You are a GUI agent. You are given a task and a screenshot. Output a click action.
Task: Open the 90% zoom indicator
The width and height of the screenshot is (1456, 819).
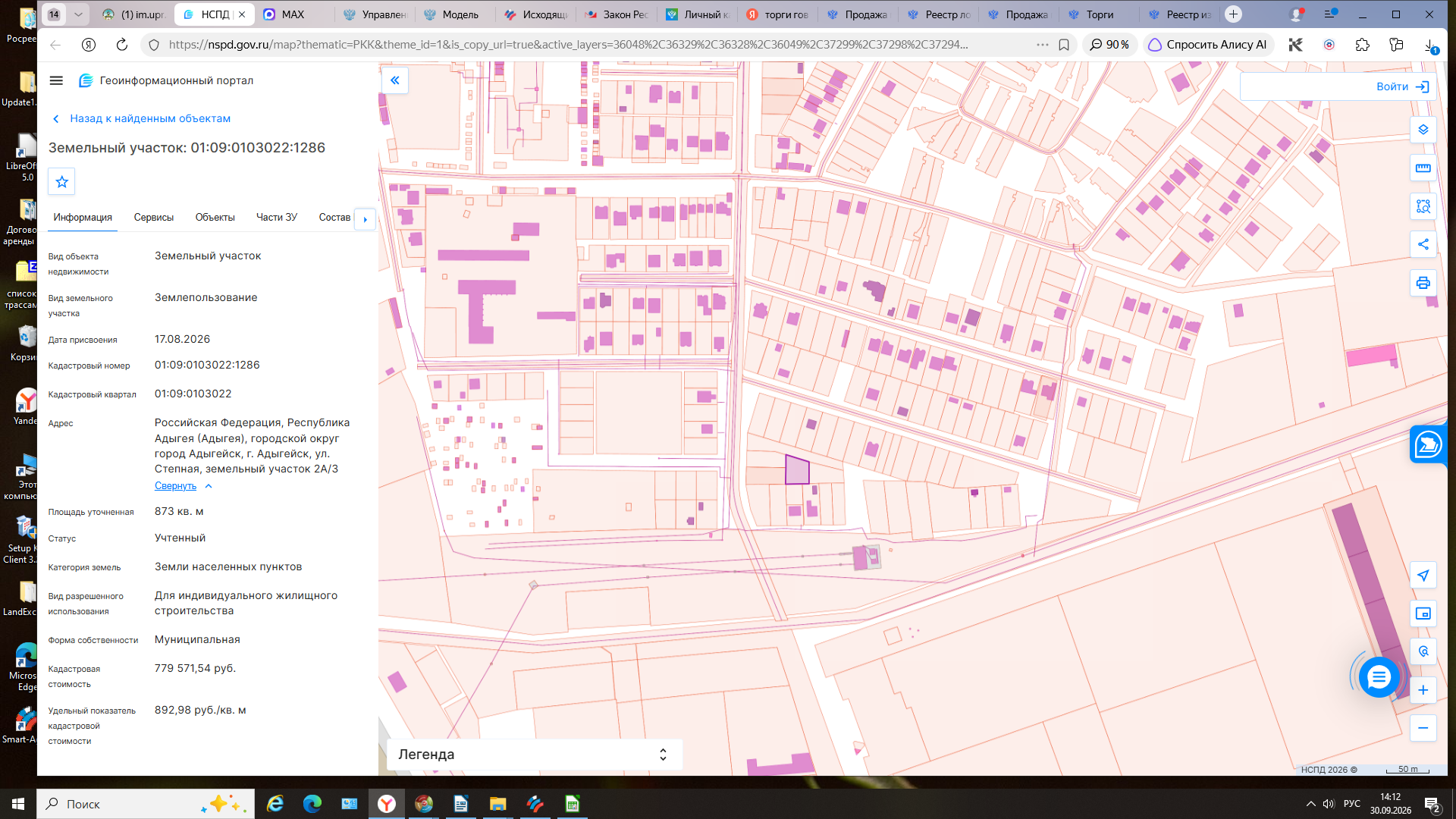1109,45
